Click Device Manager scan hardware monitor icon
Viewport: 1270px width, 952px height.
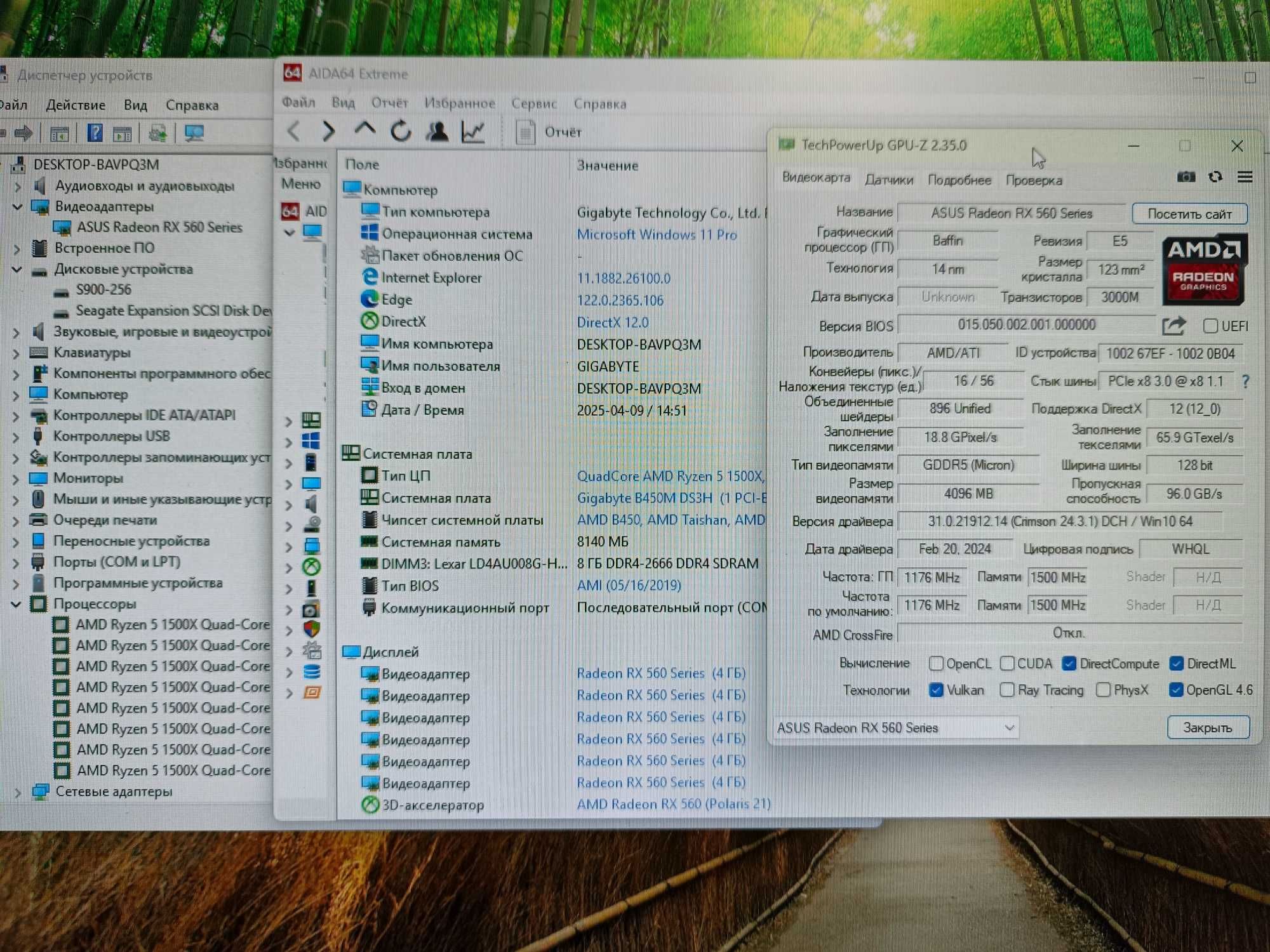tap(194, 133)
